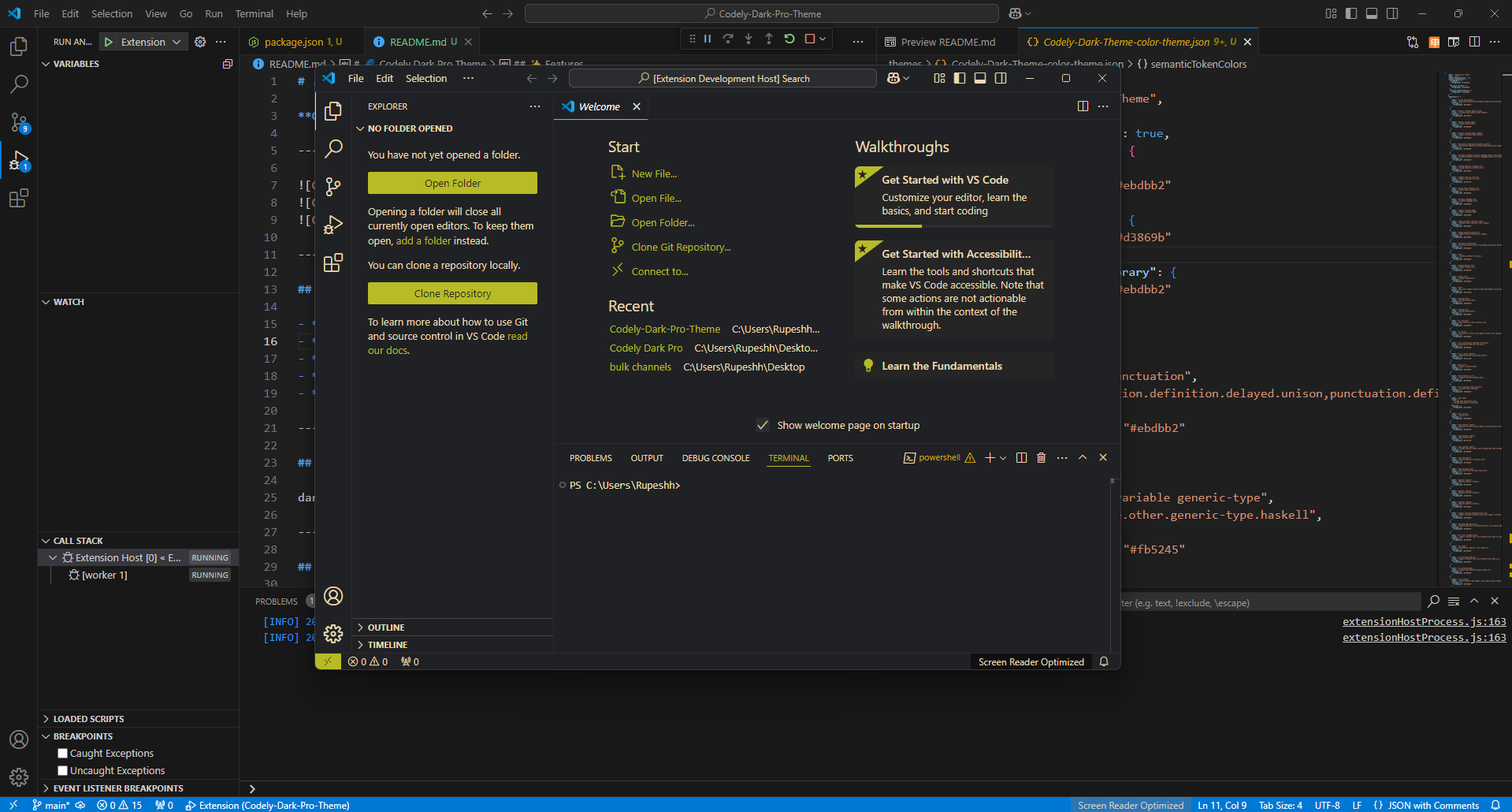
Task: Open Source Control in Extension Host window
Action: point(333,186)
